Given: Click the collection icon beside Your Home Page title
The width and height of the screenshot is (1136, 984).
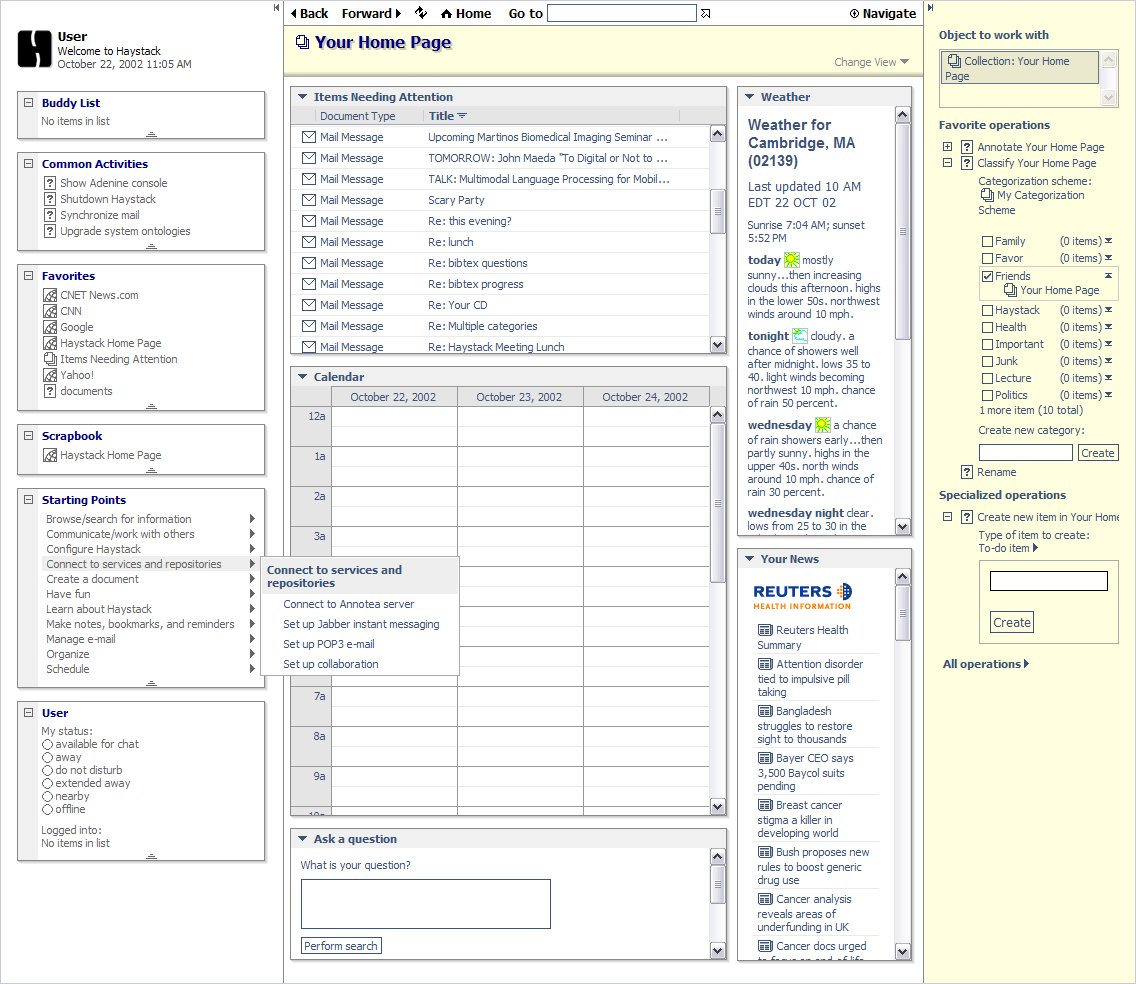Looking at the screenshot, I should (302, 42).
